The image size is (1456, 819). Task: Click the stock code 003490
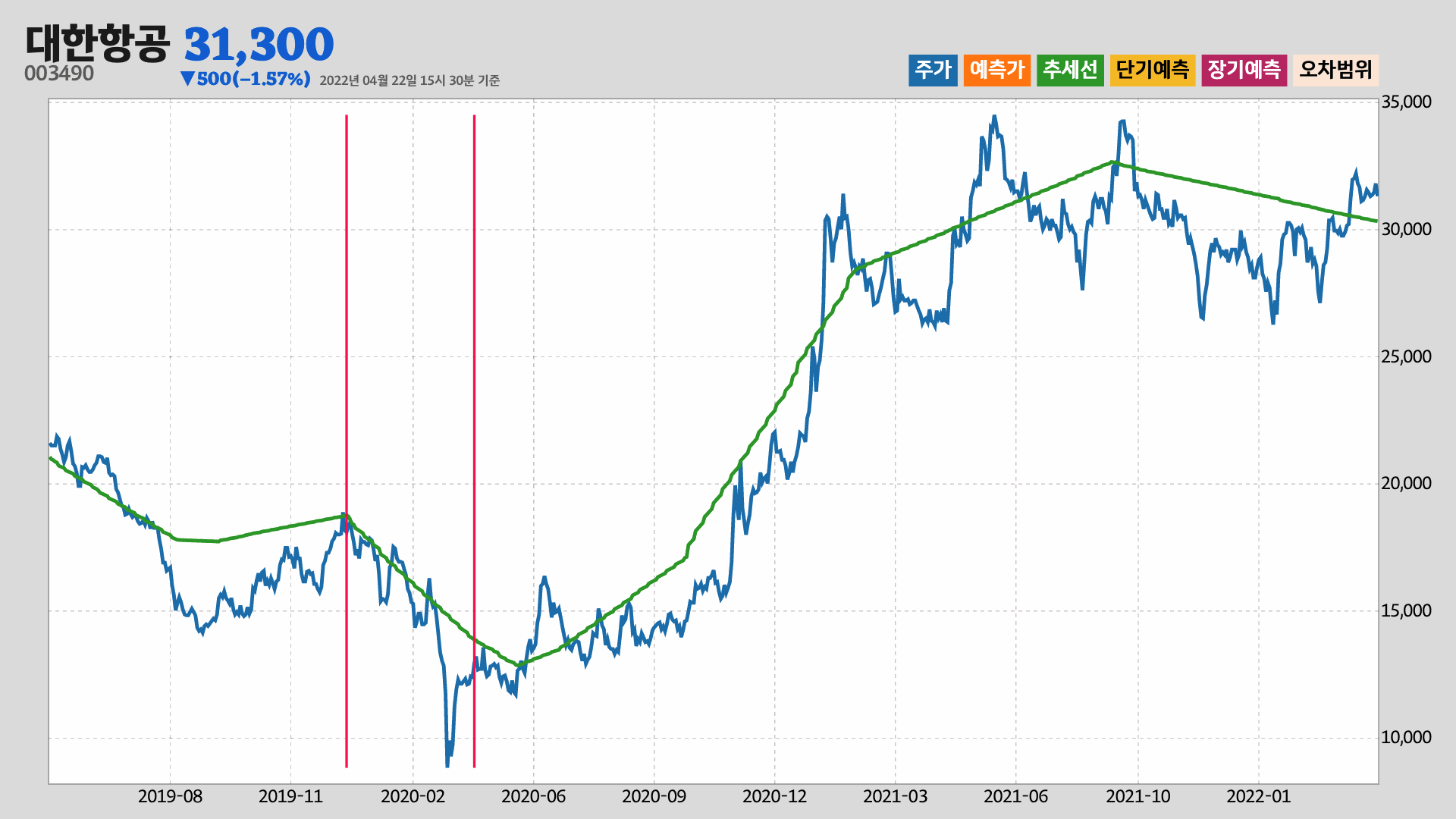[59, 74]
